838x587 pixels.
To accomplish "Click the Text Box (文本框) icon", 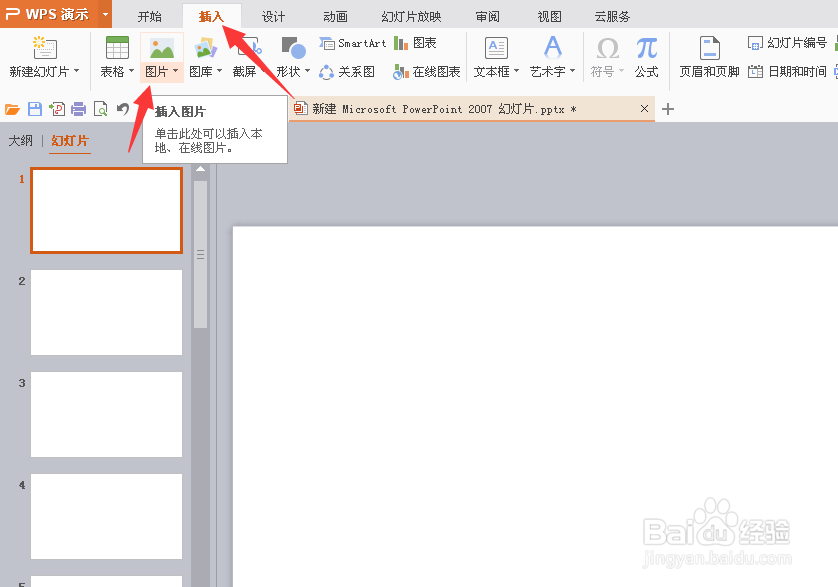I will click(496, 48).
